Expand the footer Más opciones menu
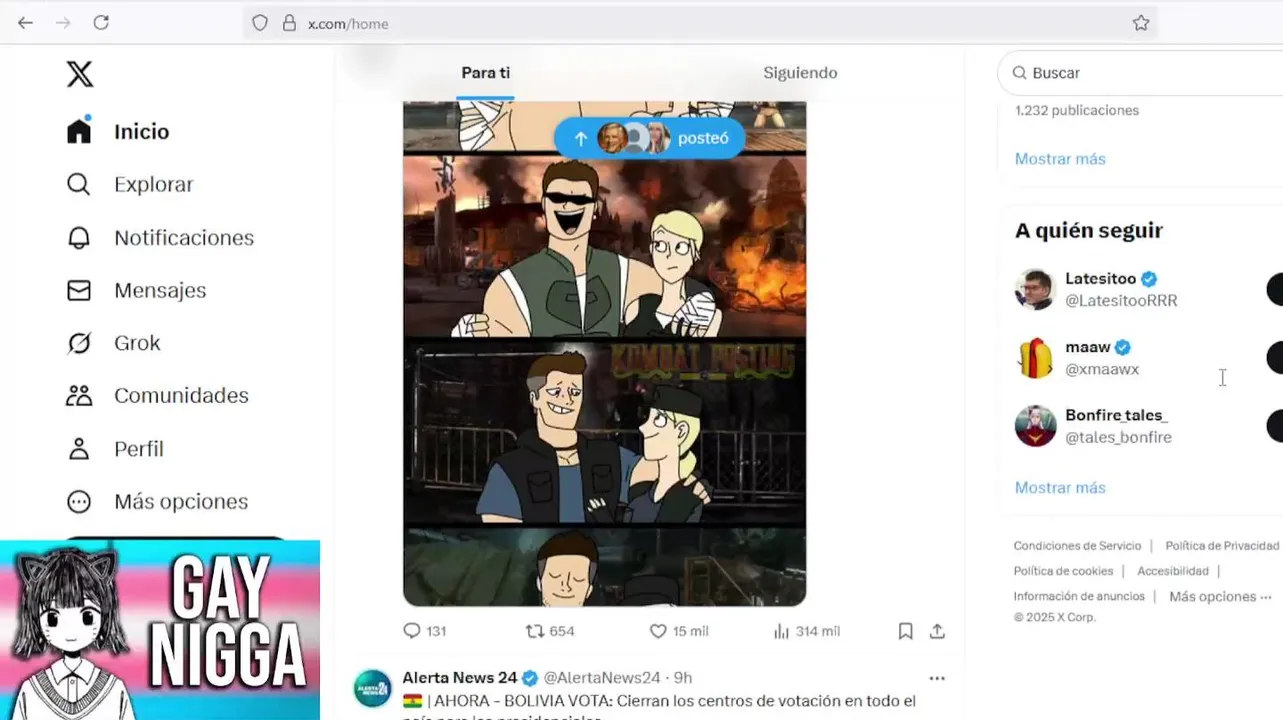Viewport: 1283px width, 720px height. [x=1220, y=596]
